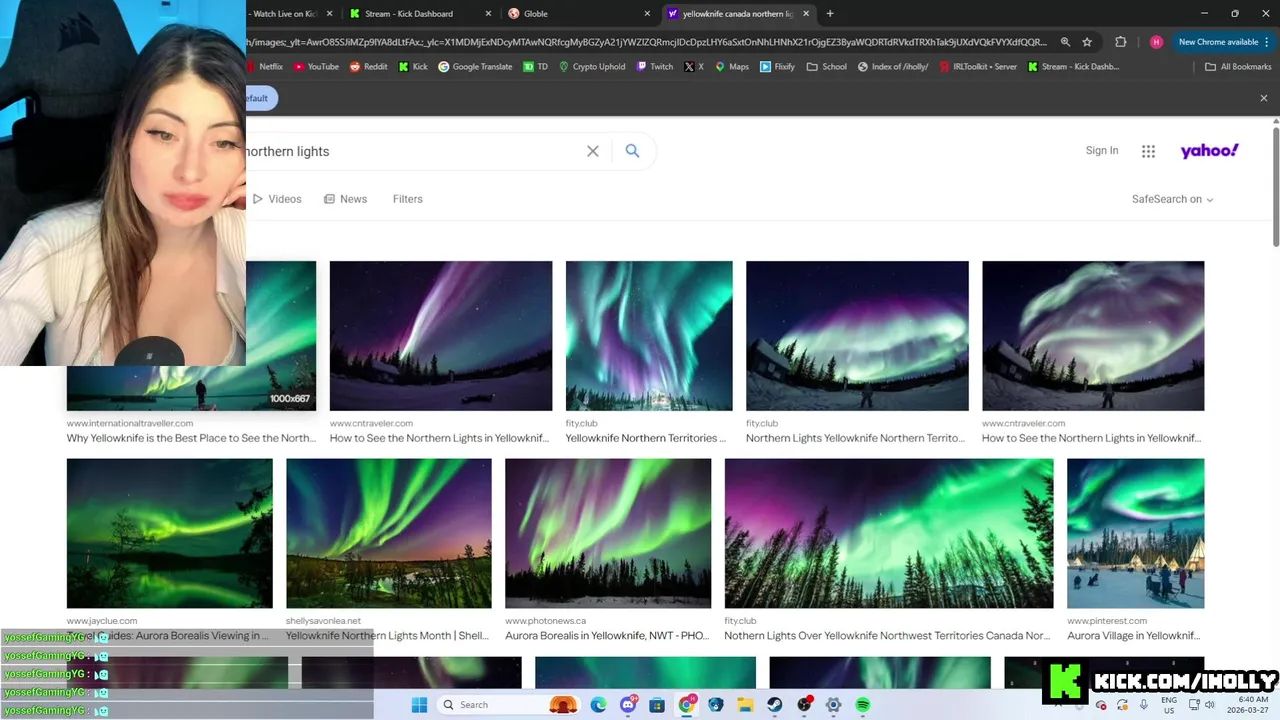Open the Chrome zoom magnifier in address bar
Viewport: 1280px width, 720px height.
pos(1065,42)
